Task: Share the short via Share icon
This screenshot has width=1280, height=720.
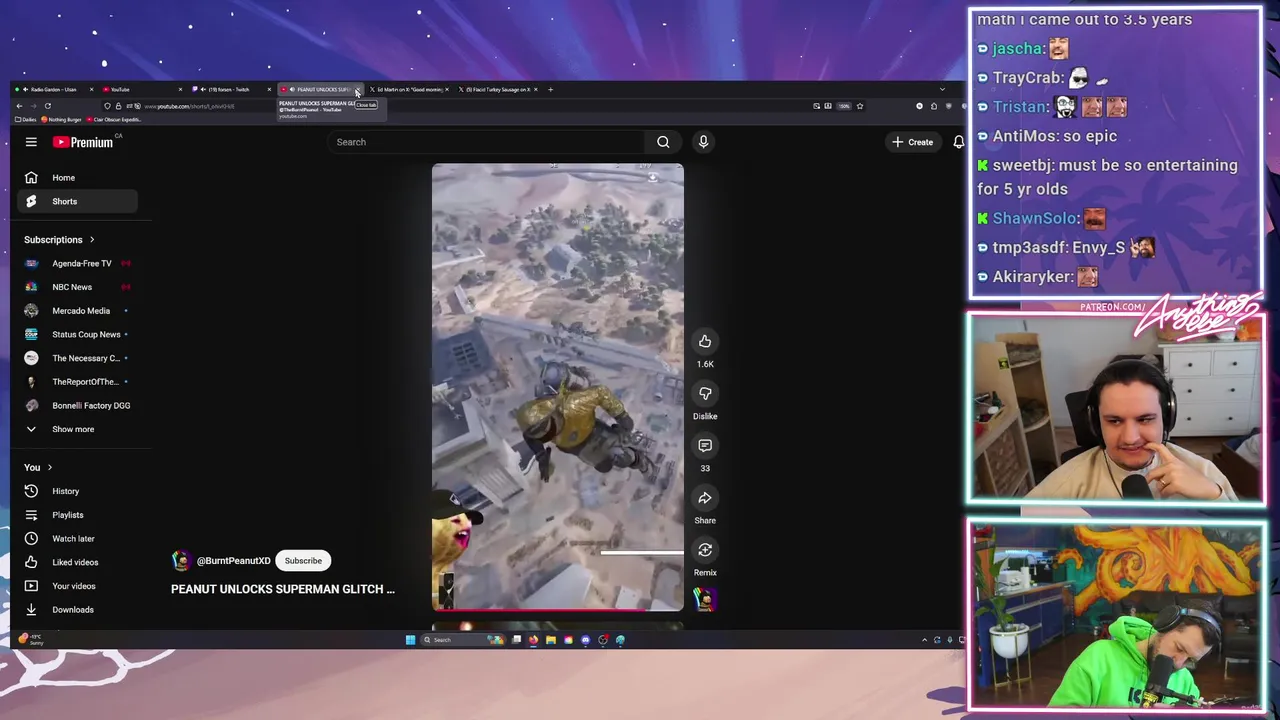Action: tap(705, 498)
